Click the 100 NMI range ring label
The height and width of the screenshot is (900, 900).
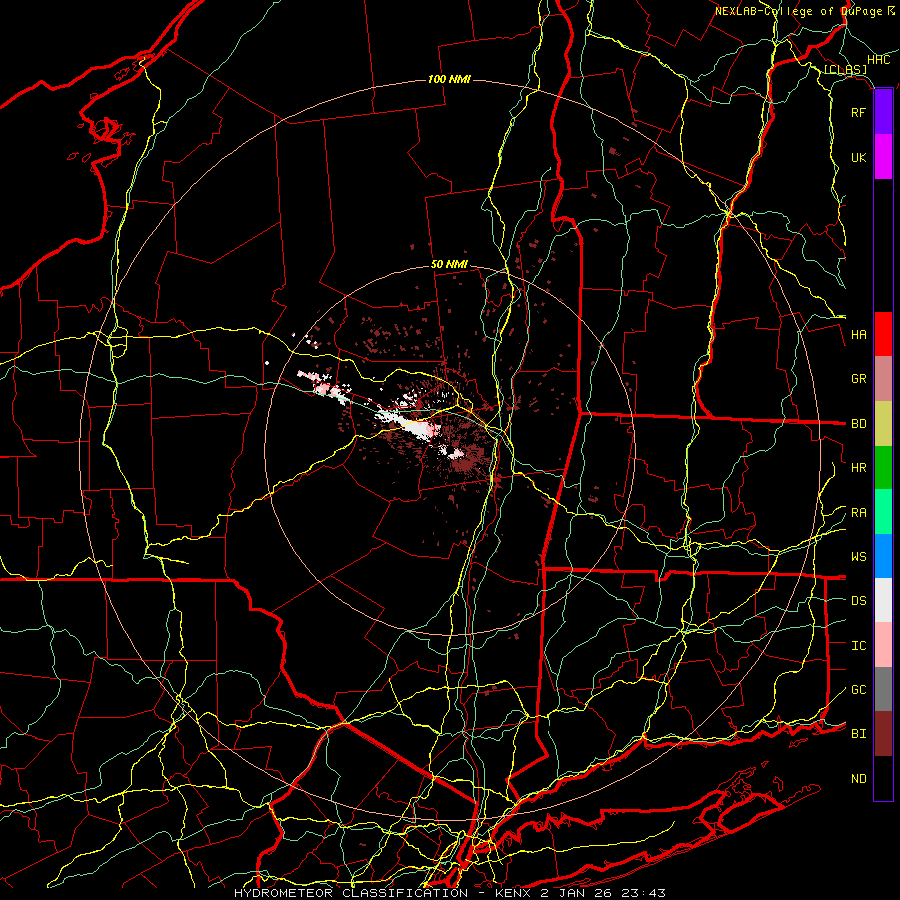click(x=449, y=79)
